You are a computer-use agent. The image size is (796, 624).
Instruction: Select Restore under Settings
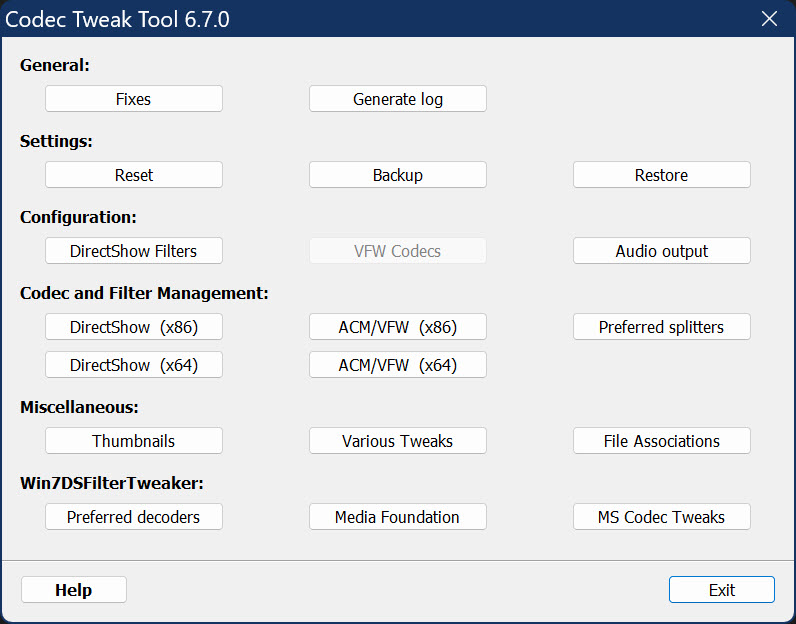coord(661,175)
